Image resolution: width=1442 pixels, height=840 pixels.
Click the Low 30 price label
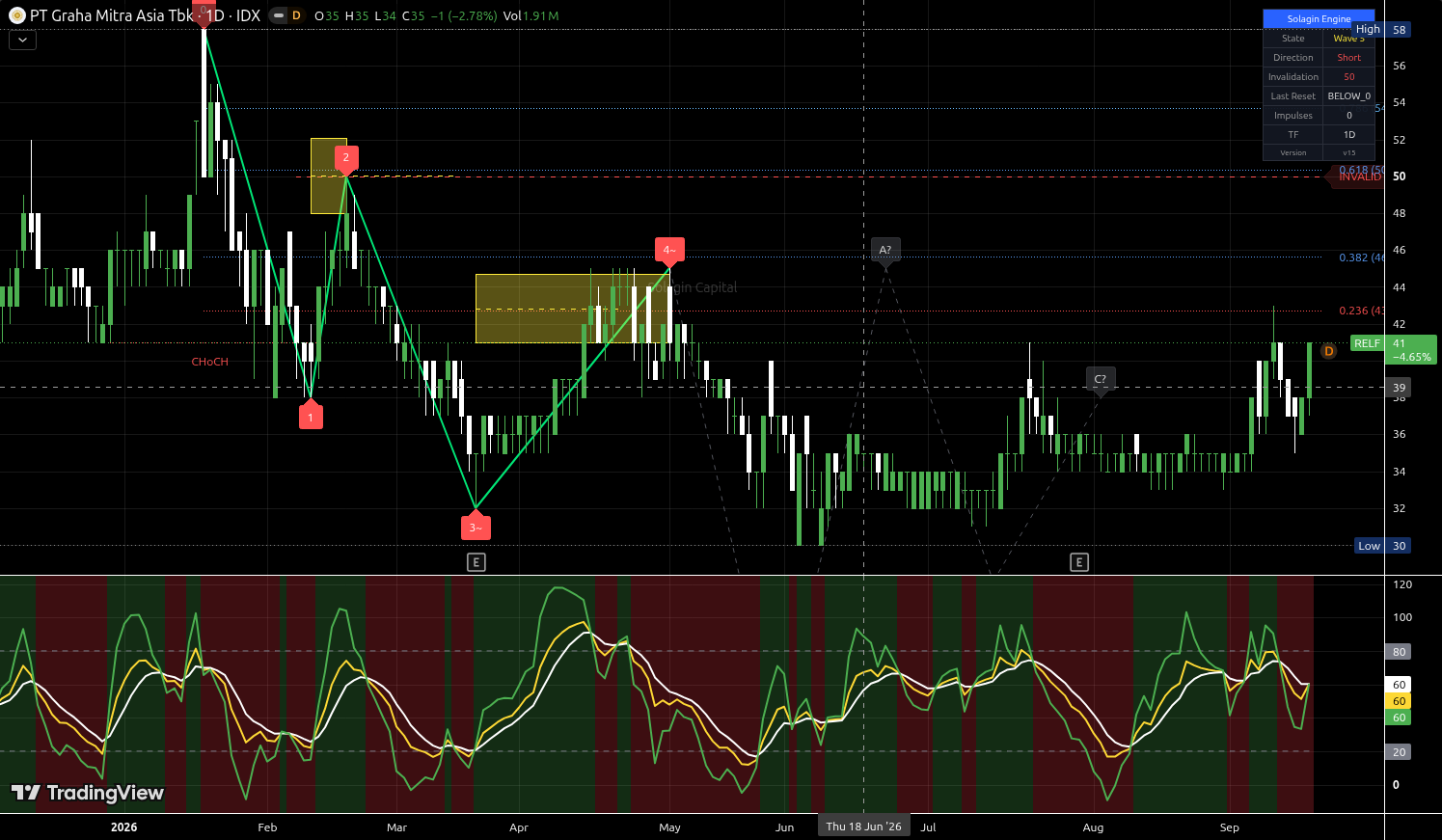[x=1384, y=546]
